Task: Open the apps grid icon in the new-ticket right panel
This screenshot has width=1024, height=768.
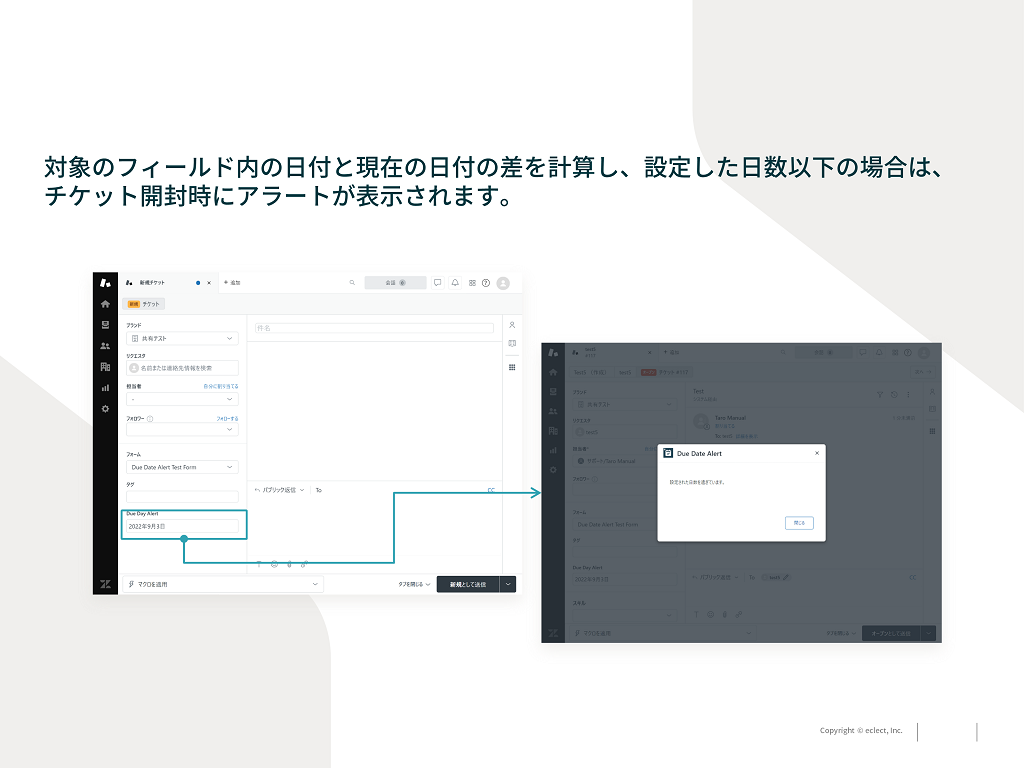Action: 512,367
